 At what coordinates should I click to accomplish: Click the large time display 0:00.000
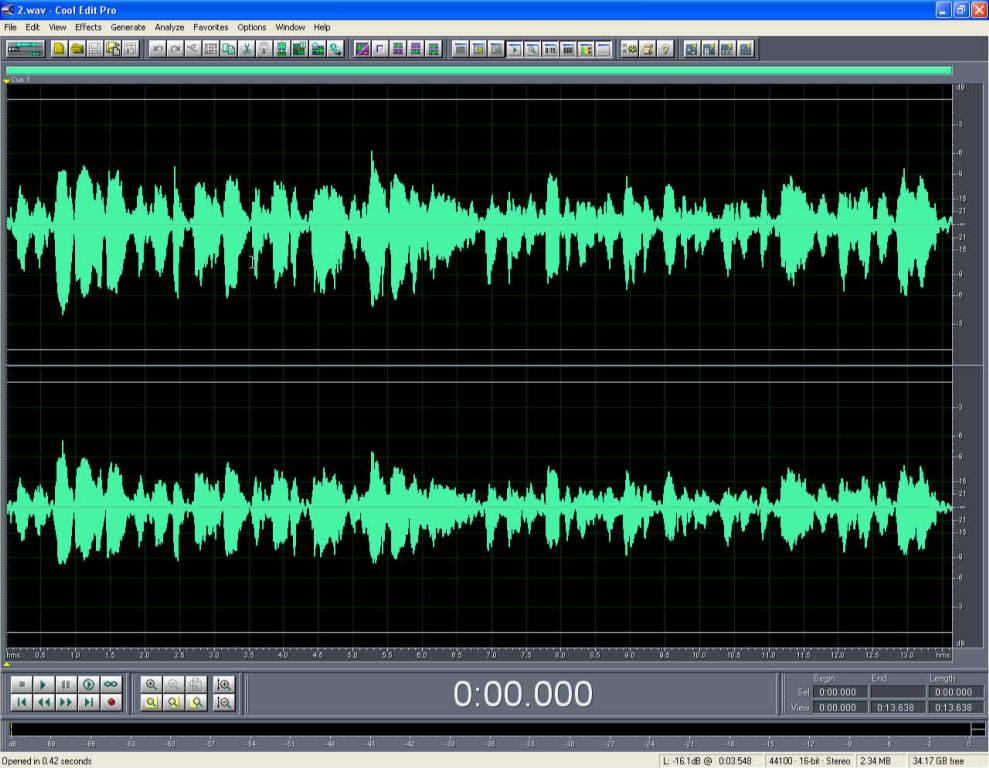pos(522,694)
